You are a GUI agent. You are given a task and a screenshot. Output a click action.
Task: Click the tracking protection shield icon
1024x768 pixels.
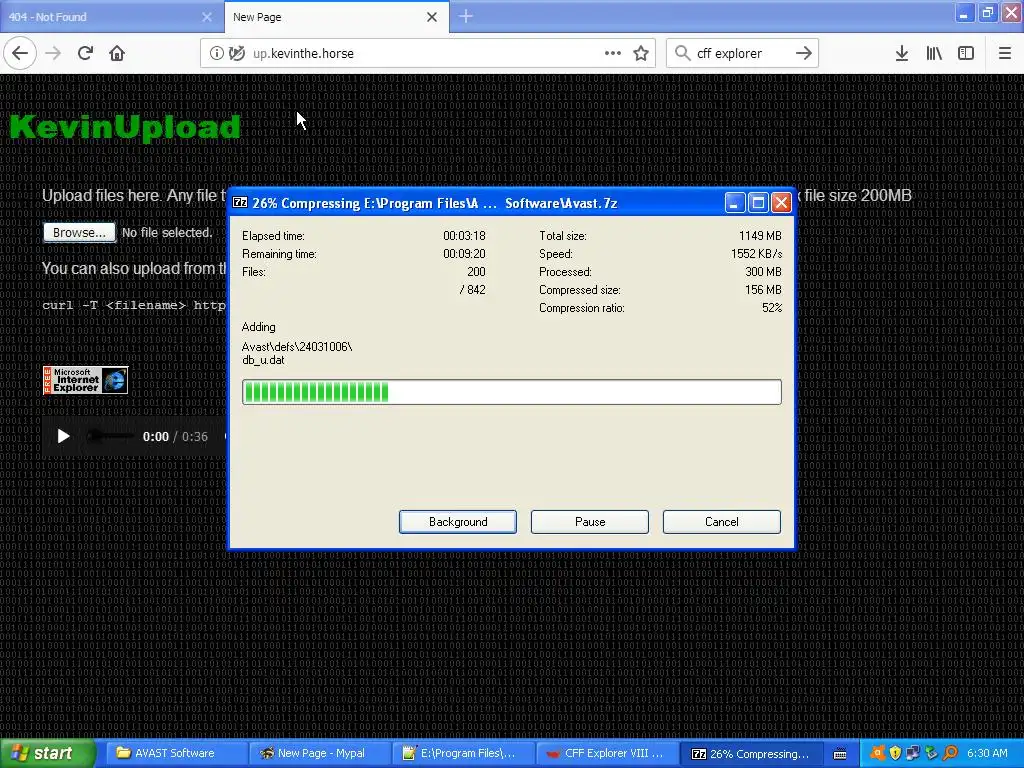click(236, 53)
